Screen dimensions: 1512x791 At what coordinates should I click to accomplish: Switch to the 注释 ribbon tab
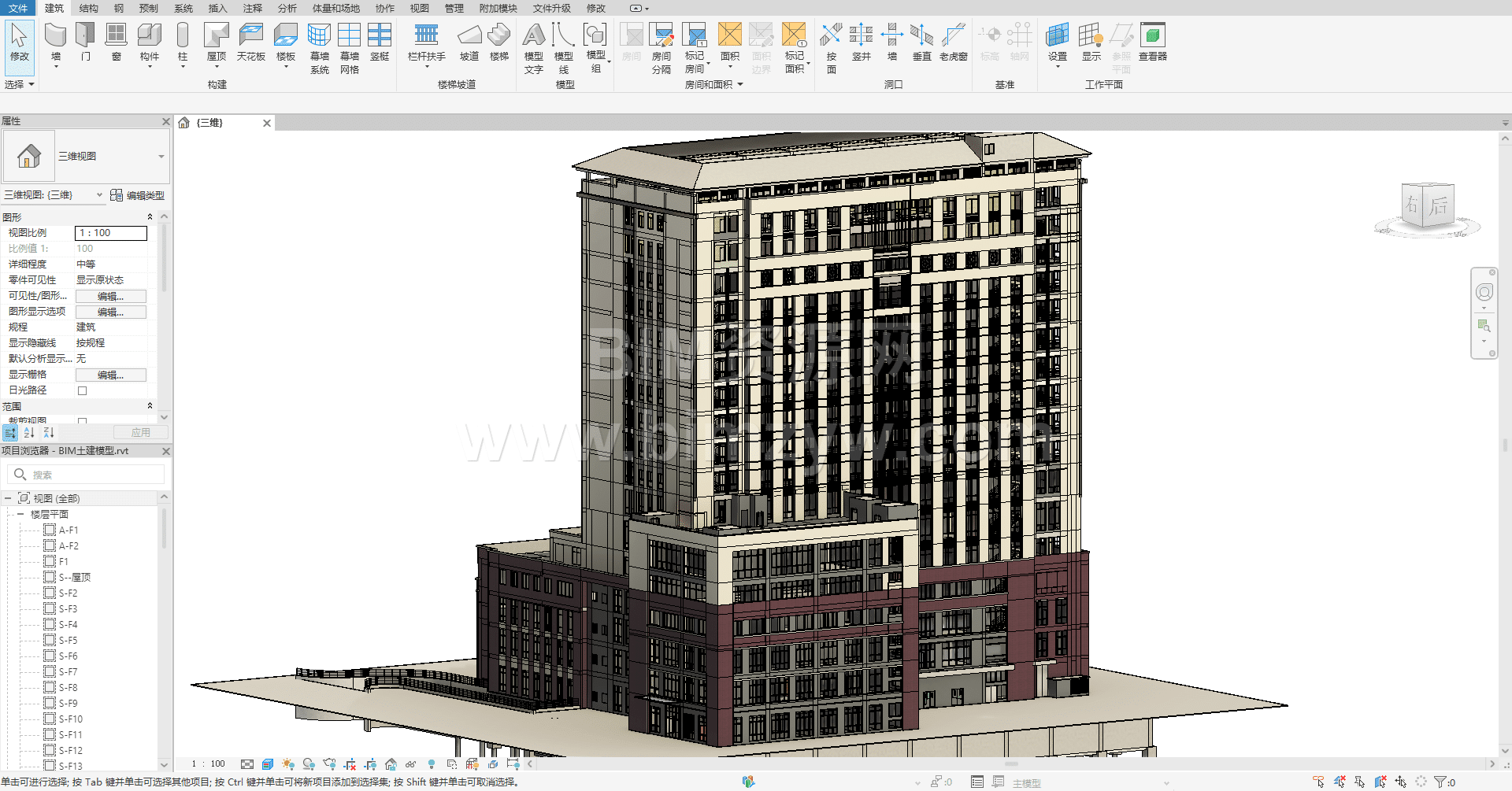coord(252,8)
